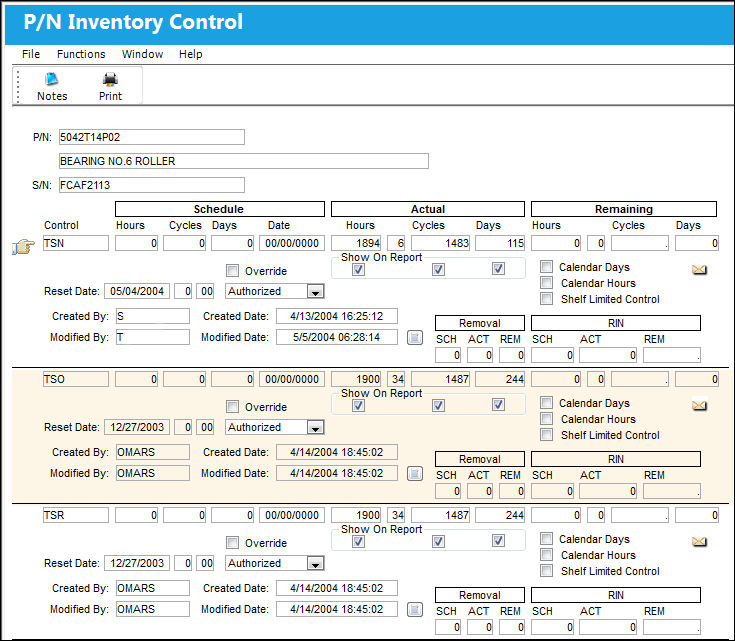Click the TSN RIN ACT field

[608, 355]
